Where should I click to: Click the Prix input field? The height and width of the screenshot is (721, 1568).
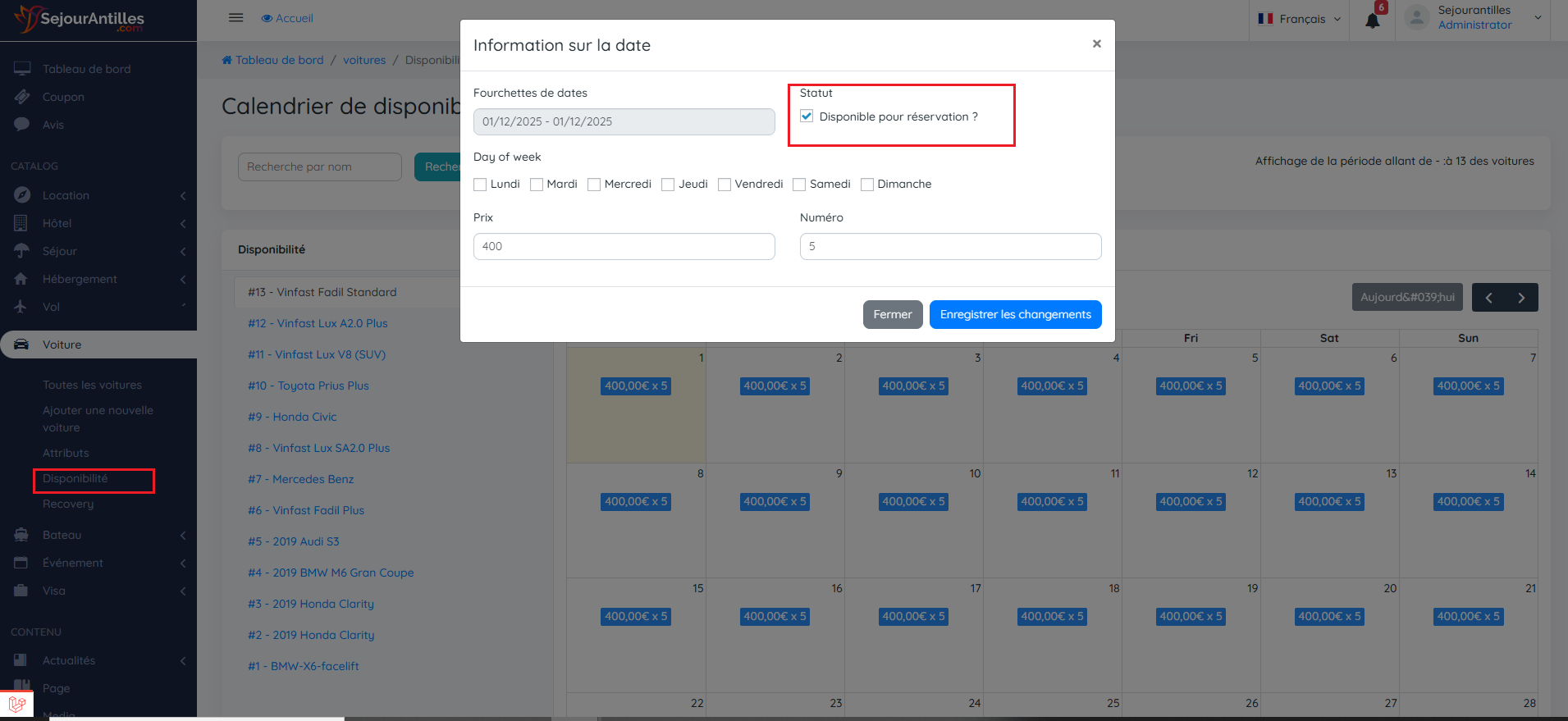point(624,246)
